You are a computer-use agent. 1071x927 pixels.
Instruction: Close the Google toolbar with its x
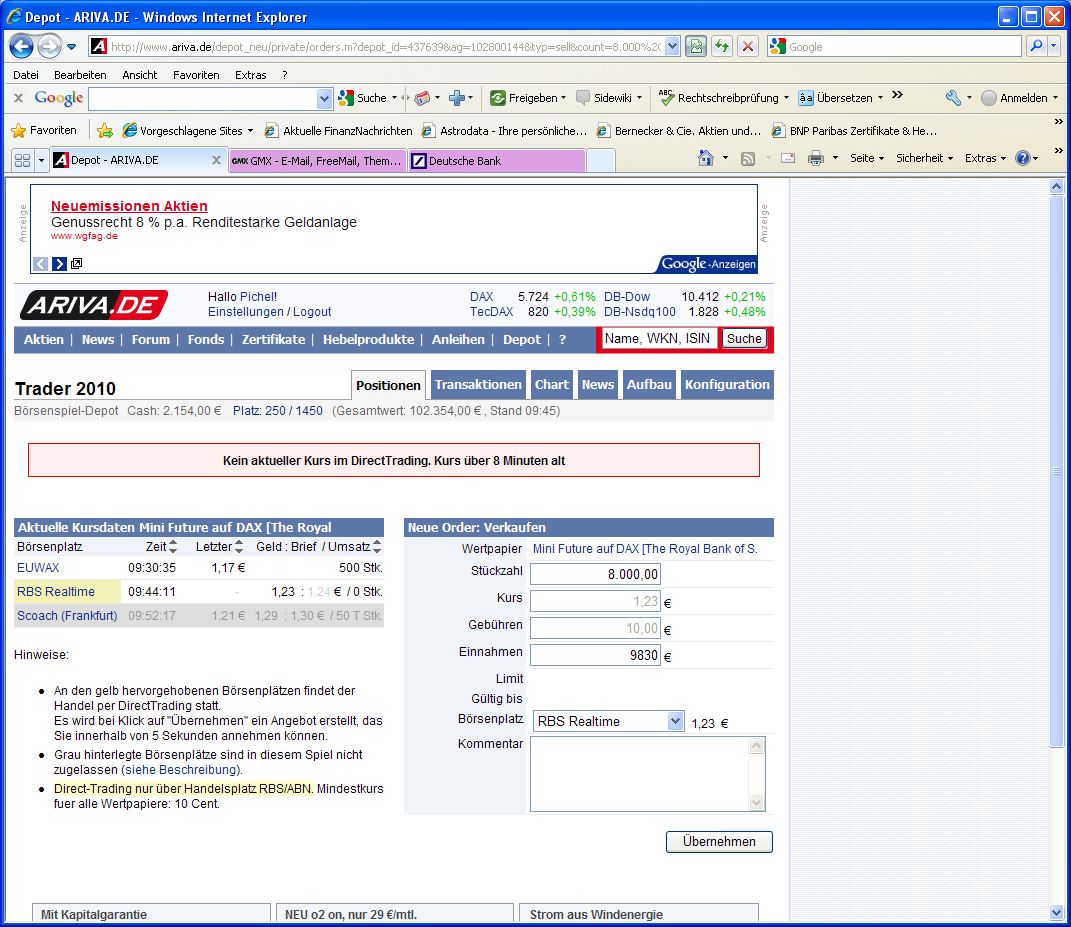coord(18,98)
